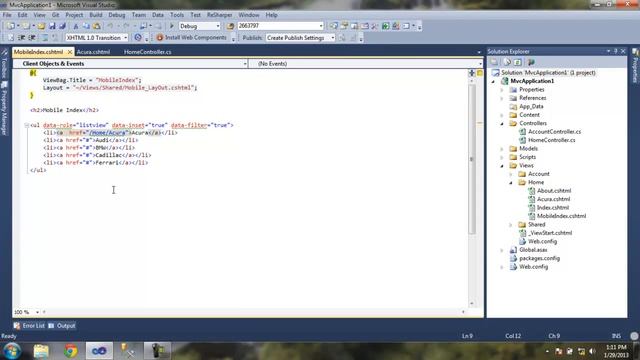Open the 2663797 find combo box
The width and height of the screenshot is (640, 360).
click(281, 26)
